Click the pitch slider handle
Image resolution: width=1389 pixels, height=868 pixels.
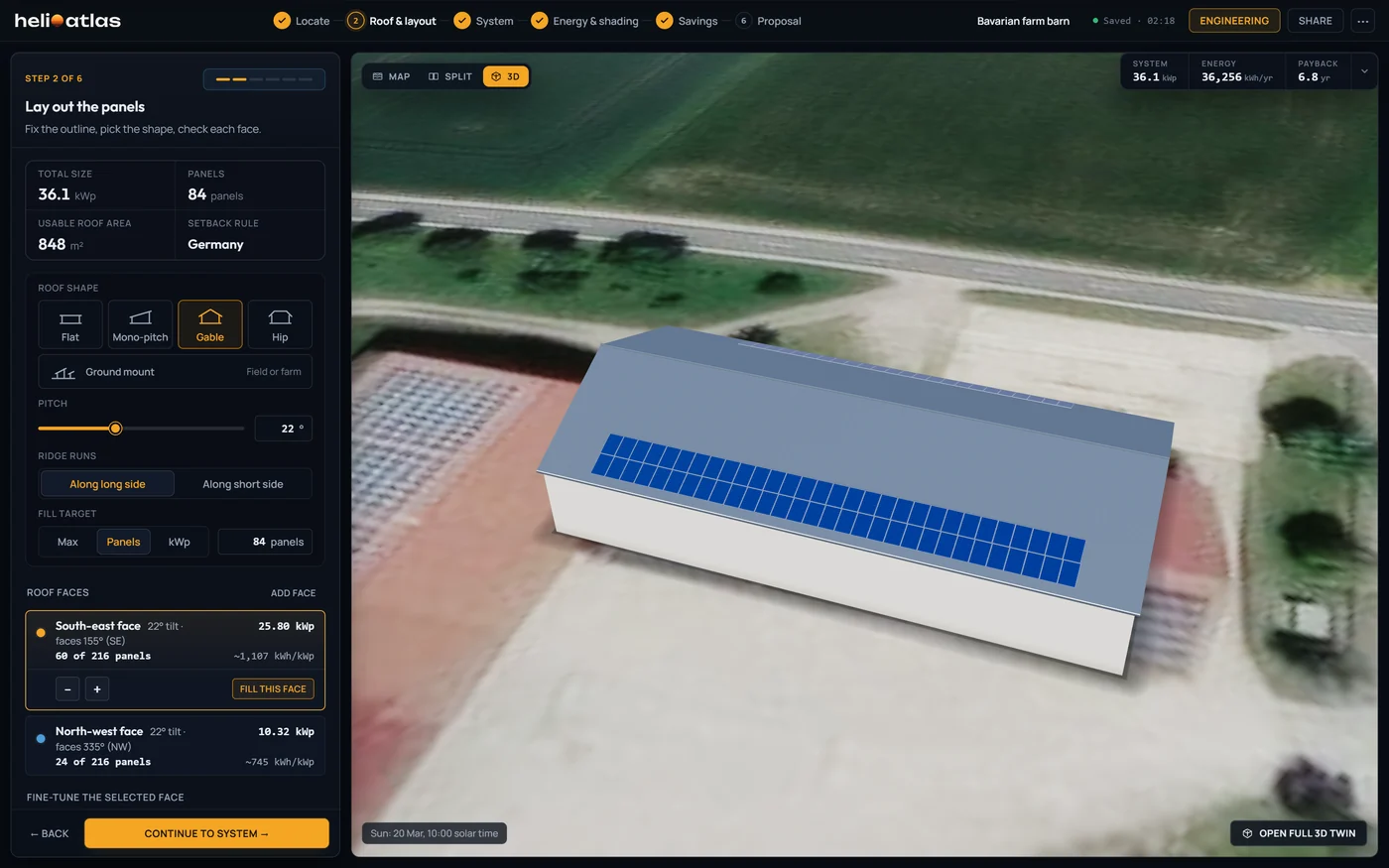tap(115, 429)
